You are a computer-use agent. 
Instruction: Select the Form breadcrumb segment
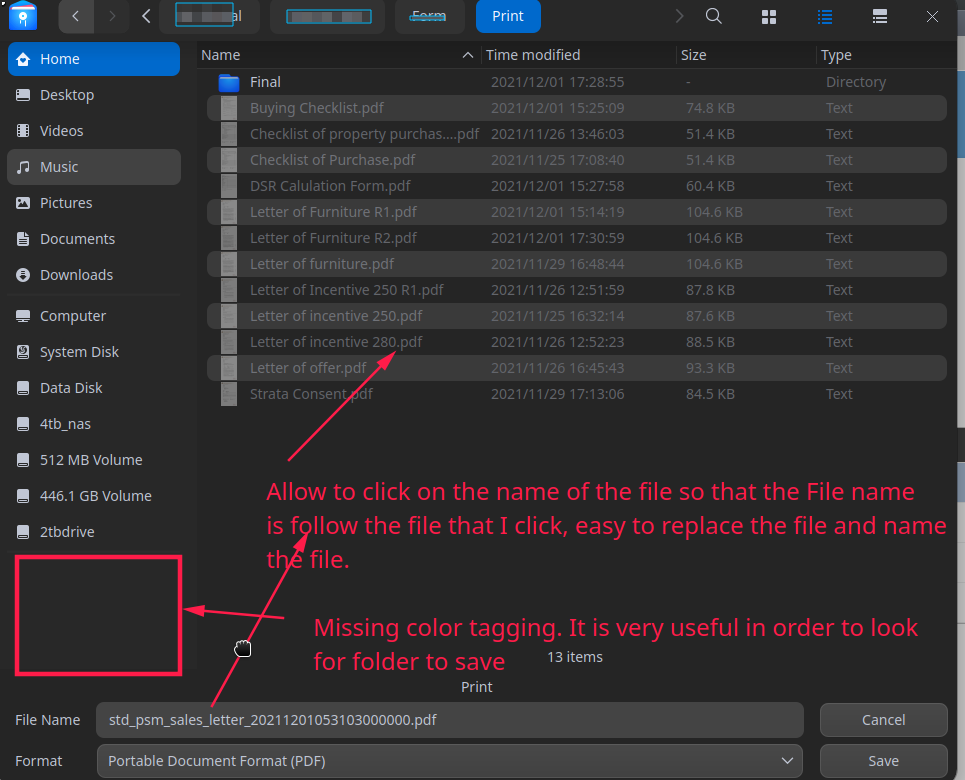click(x=429, y=16)
